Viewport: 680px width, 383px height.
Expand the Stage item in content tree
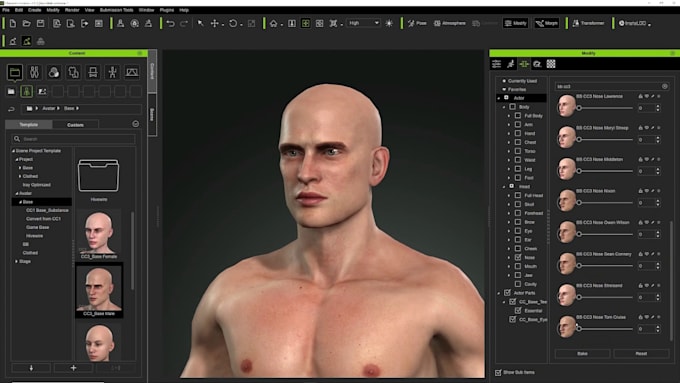click(x=16, y=262)
